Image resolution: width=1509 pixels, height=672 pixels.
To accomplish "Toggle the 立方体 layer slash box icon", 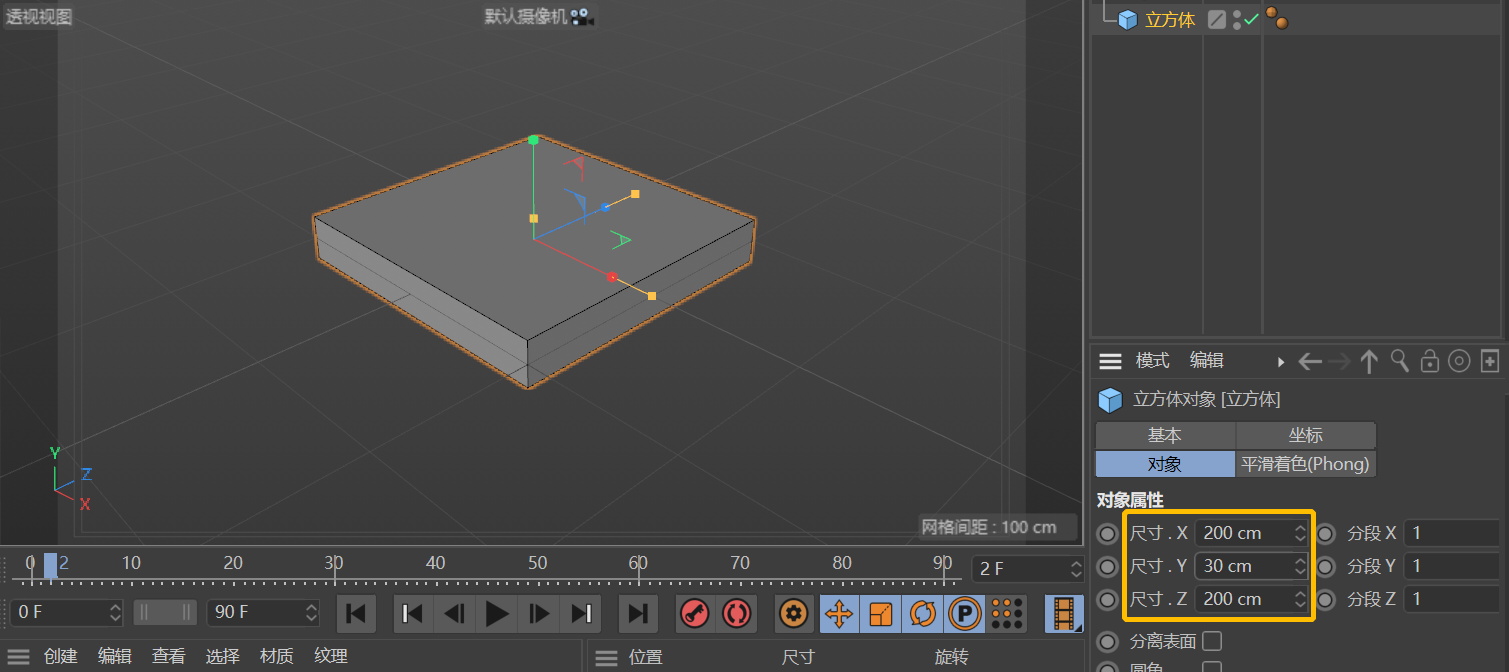I will coord(1217,19).
